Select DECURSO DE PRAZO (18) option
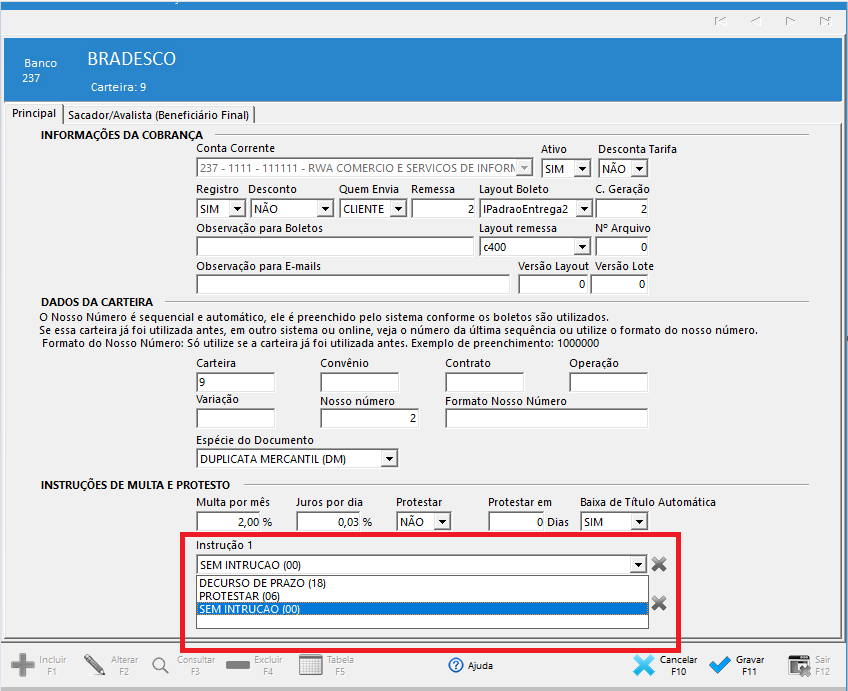 [x=422, y=583]
